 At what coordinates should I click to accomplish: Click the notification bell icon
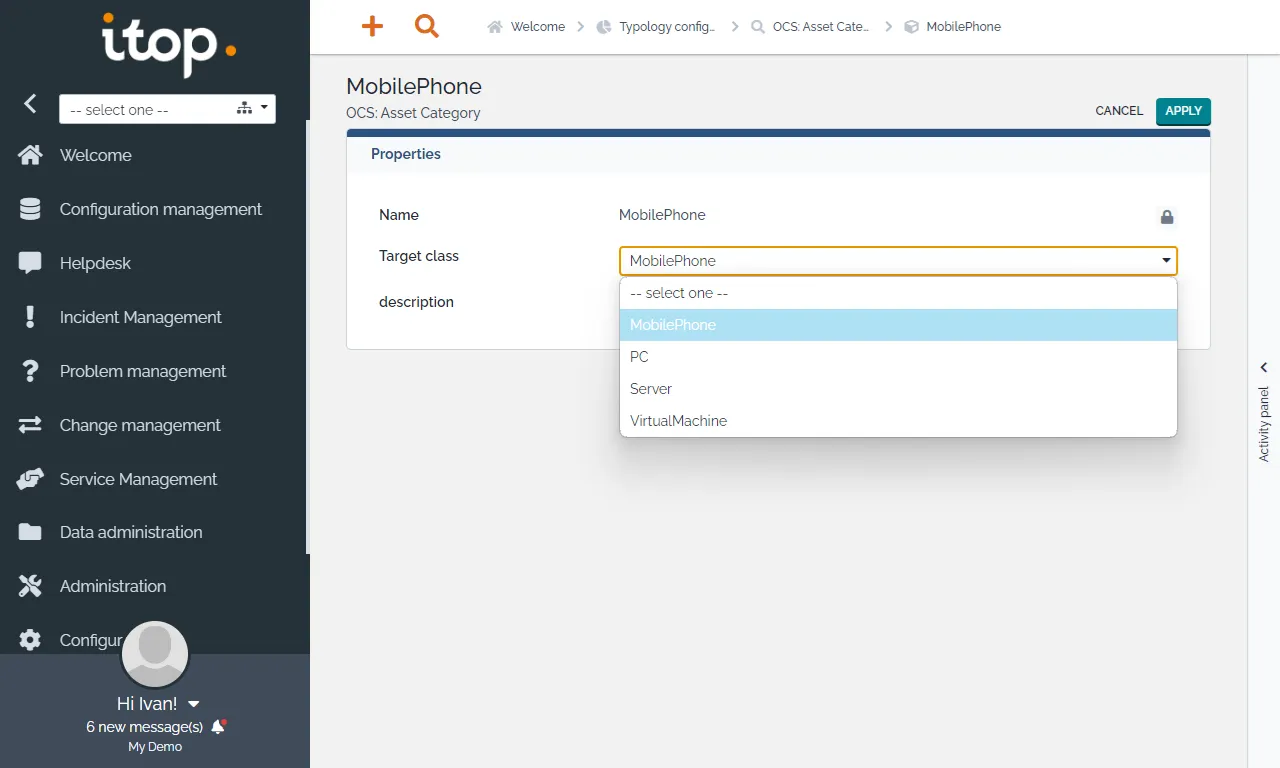[219, 727]
